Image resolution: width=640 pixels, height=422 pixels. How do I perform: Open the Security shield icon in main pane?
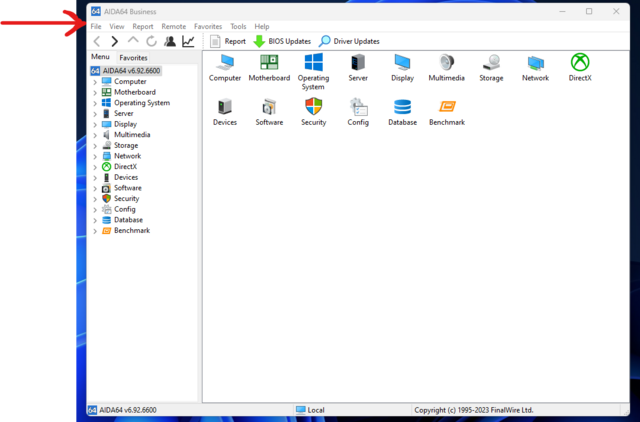coord(314,108)
